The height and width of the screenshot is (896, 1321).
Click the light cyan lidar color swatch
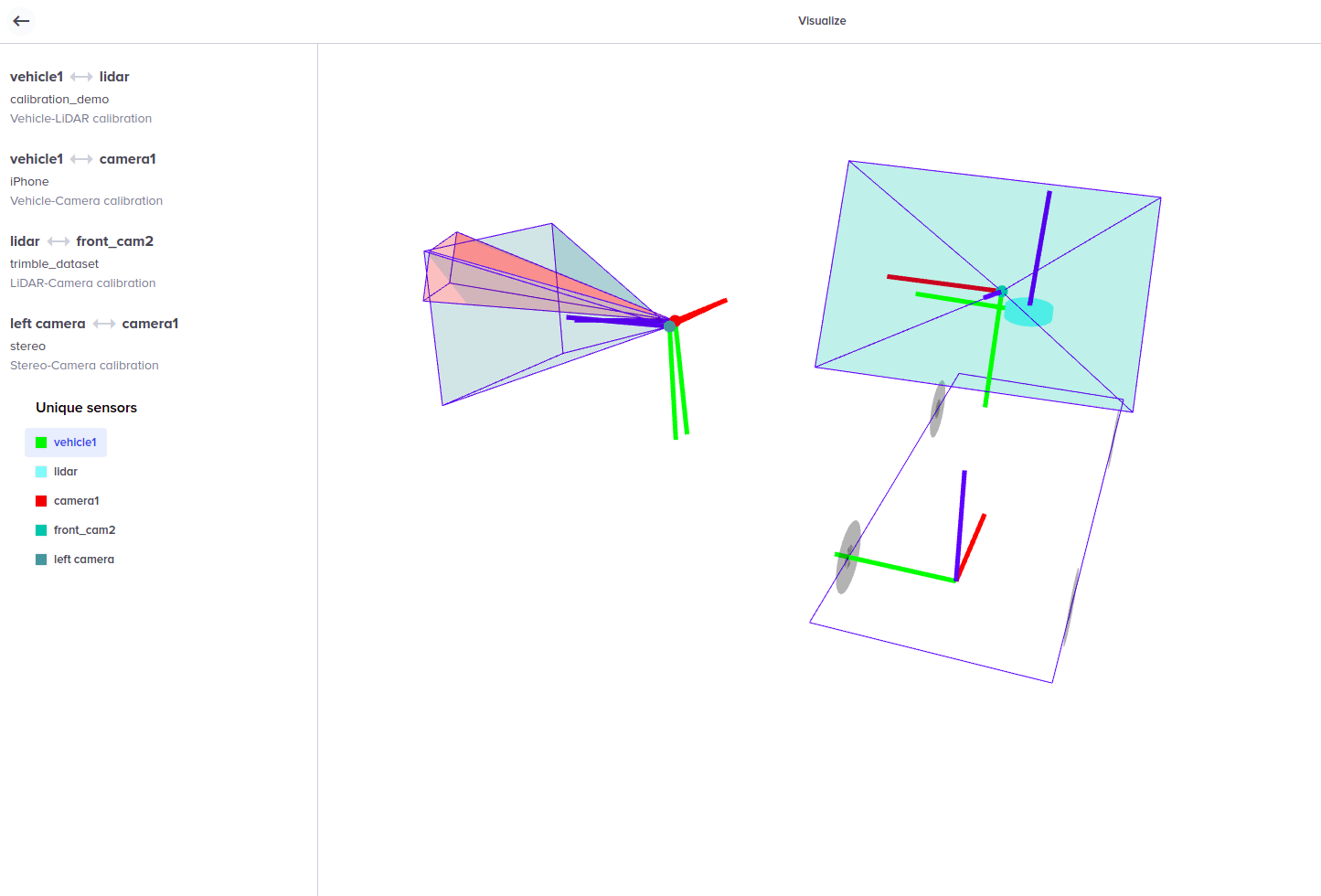41,472
